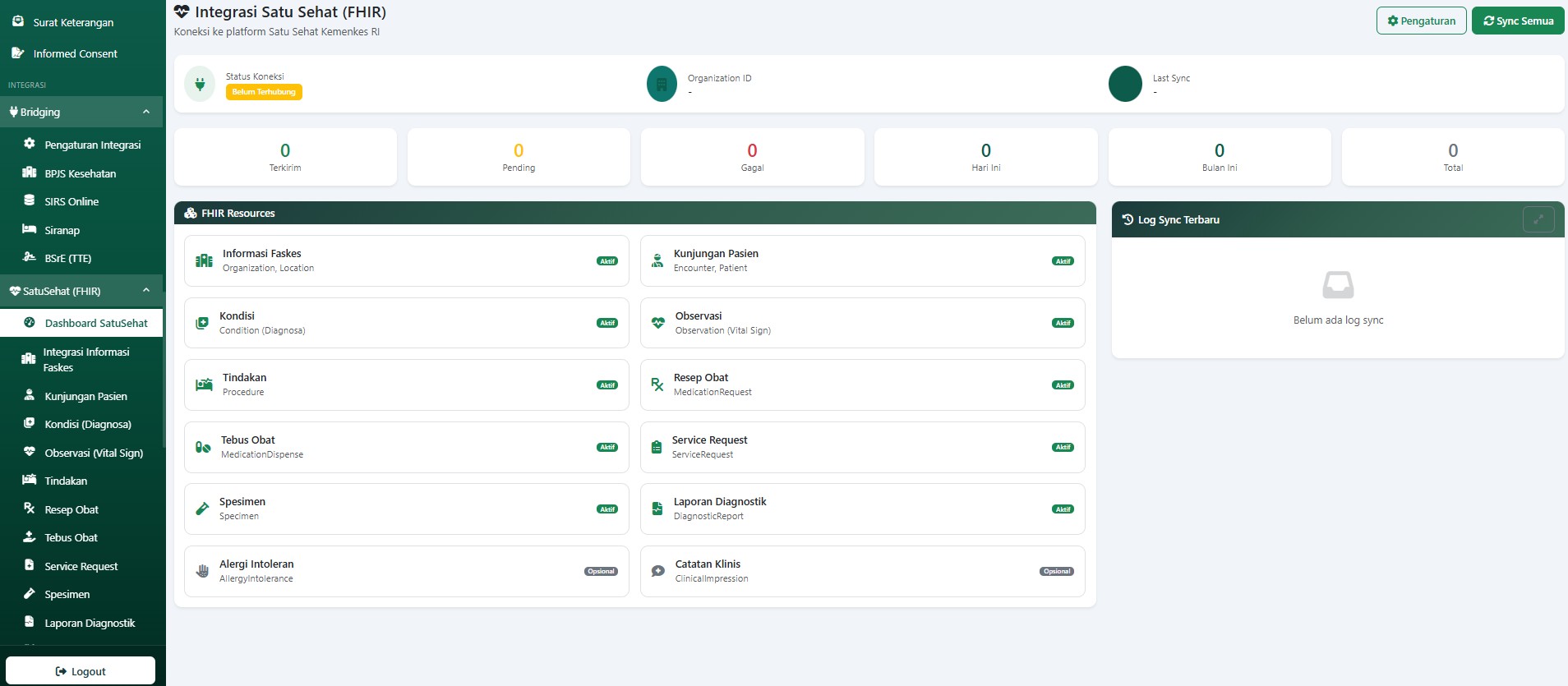Click the Laporan Diagnostik sidebar file icon

[30, 622]
